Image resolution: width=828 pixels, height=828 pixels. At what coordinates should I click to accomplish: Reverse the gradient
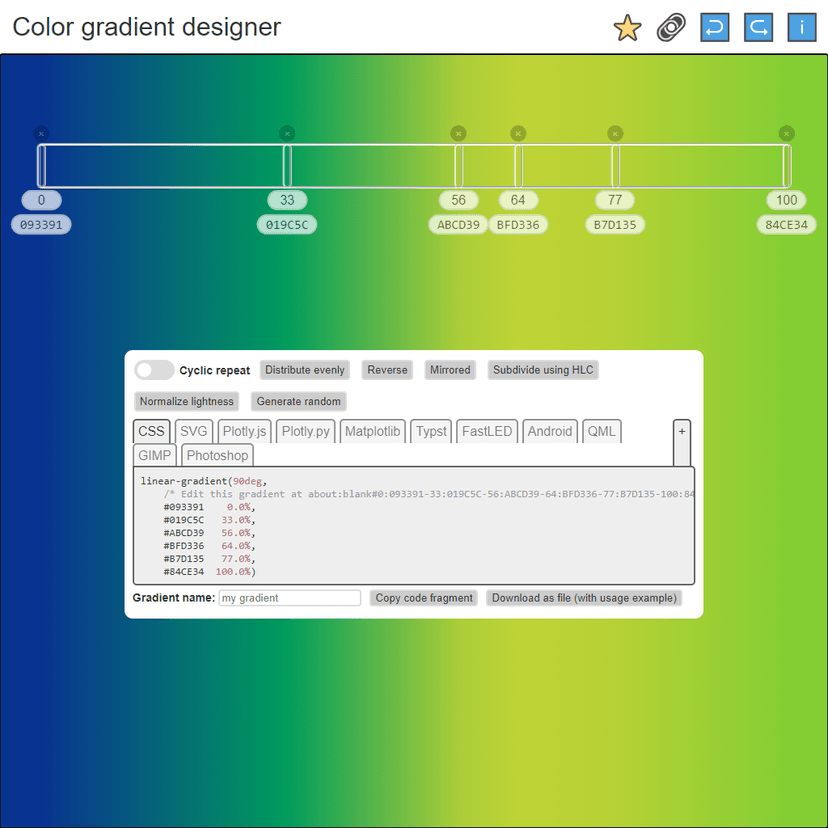point(387,369)
